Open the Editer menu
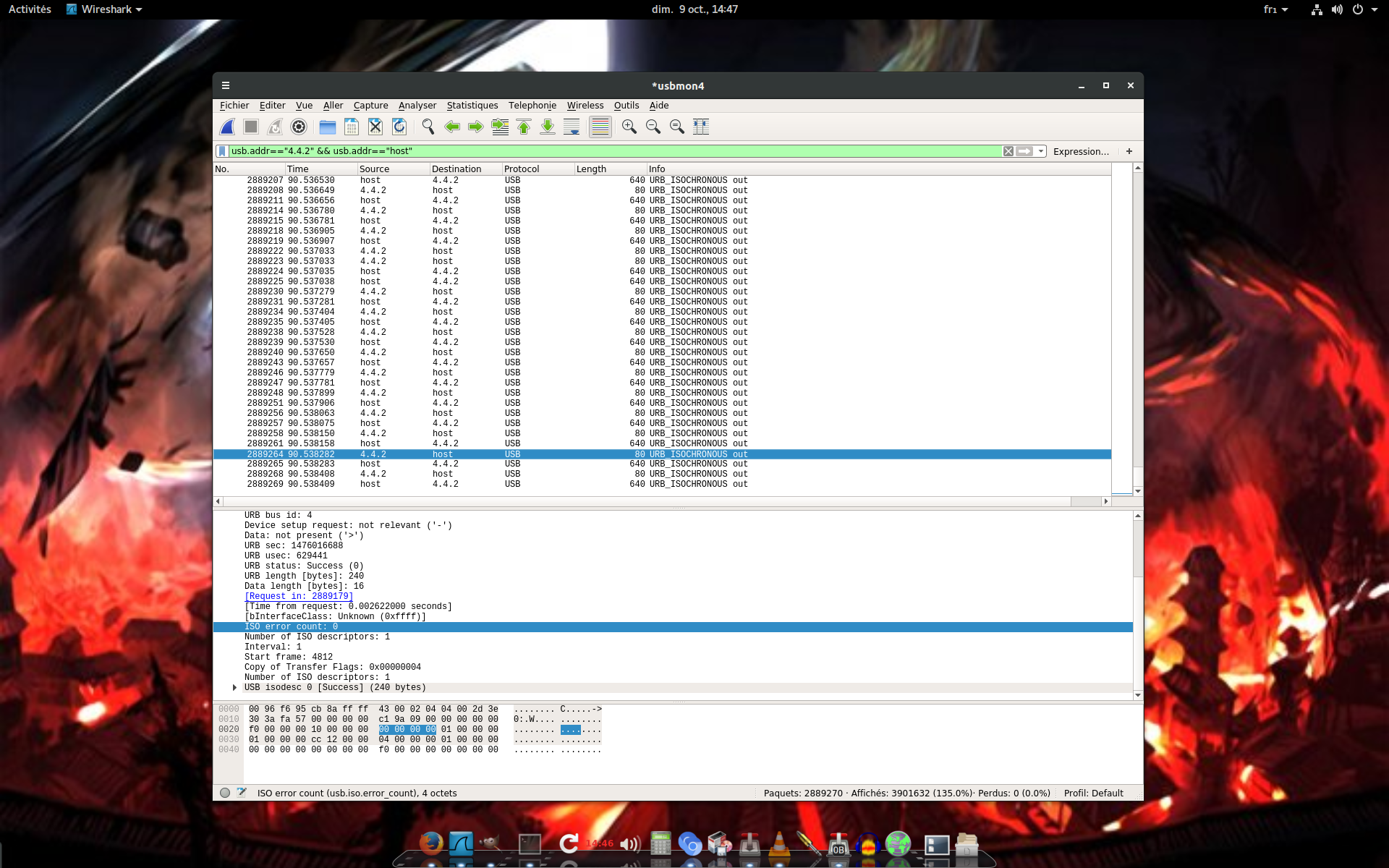Viewport: 1389px width, 868px height. pos(272,106)
